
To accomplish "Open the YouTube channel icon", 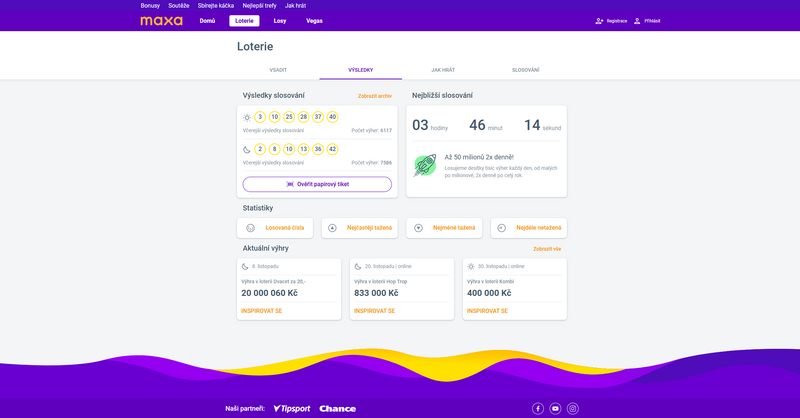I will (x=555, y=408).
